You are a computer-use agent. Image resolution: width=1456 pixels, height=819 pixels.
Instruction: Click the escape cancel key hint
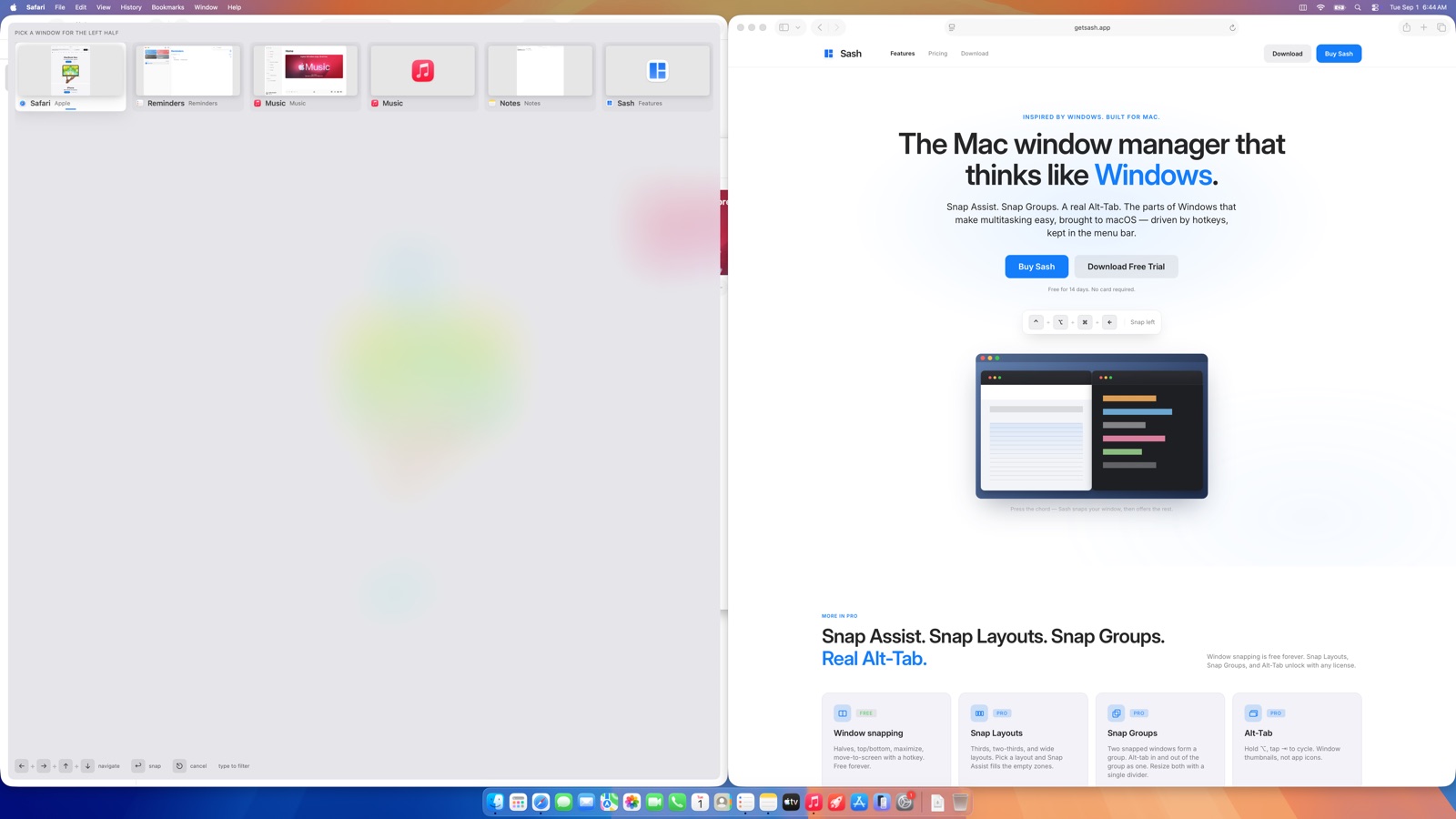(x=179, y=766)
